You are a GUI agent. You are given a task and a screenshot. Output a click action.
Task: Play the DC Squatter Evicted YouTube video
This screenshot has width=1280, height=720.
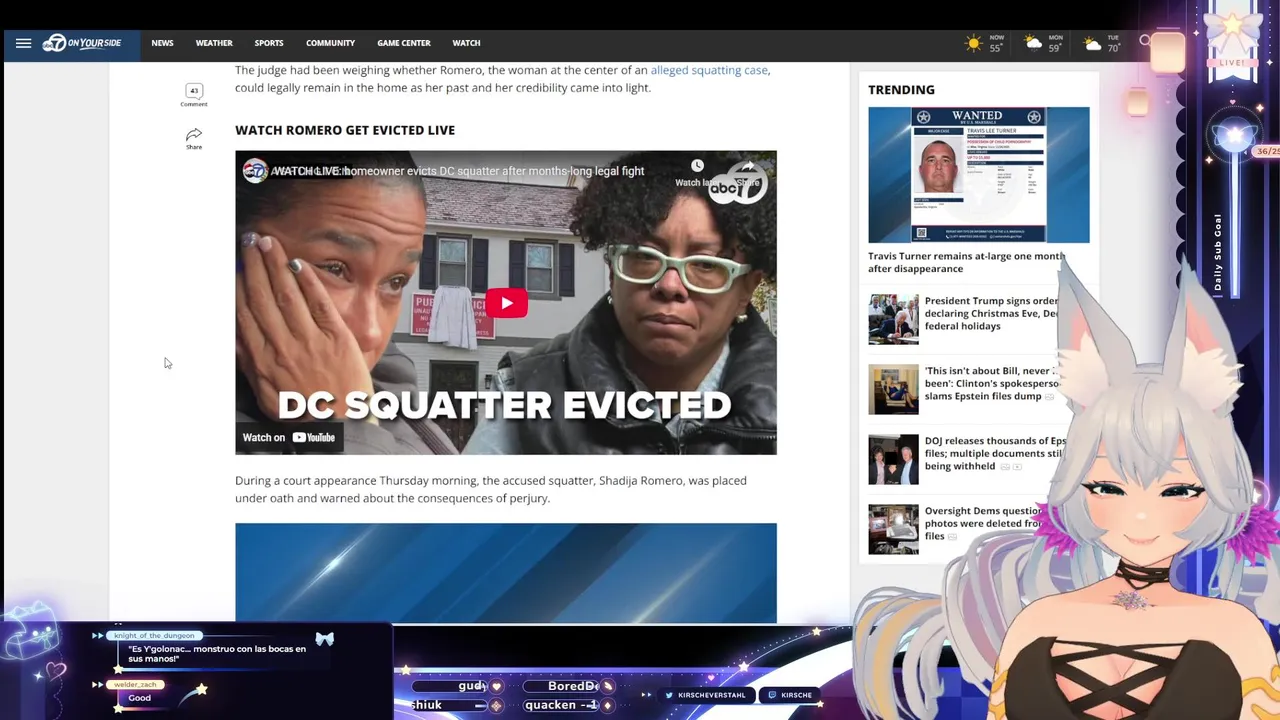pos(506,303)
